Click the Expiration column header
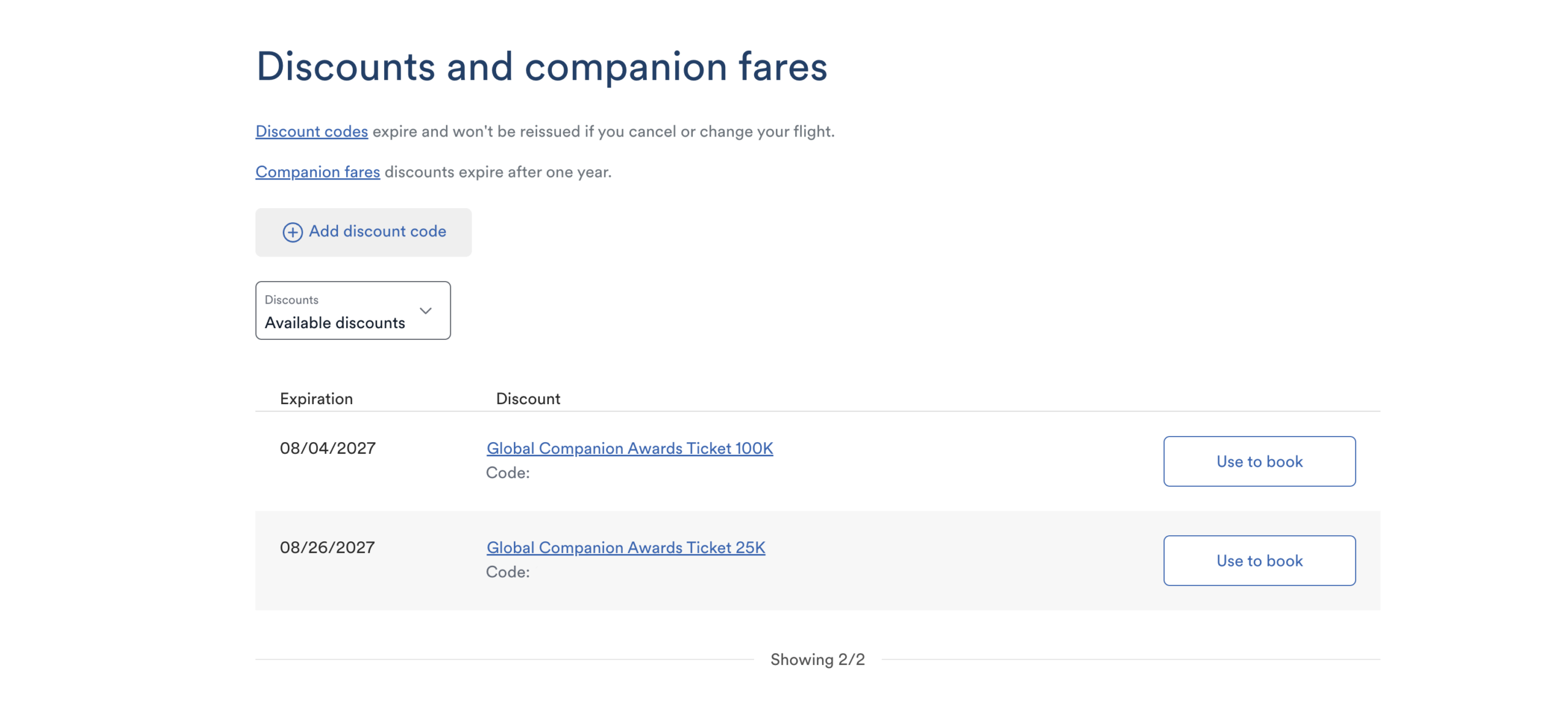1568x706 pixels. 316,399
